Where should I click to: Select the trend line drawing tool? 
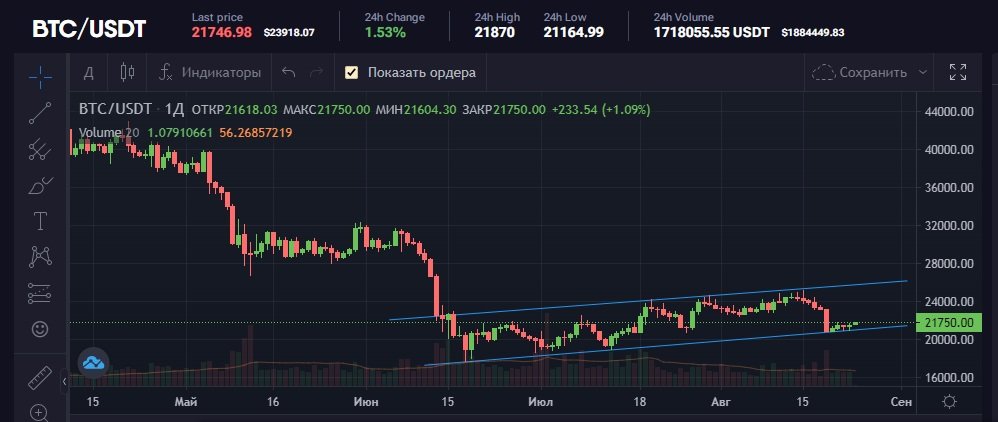(40, 113)
